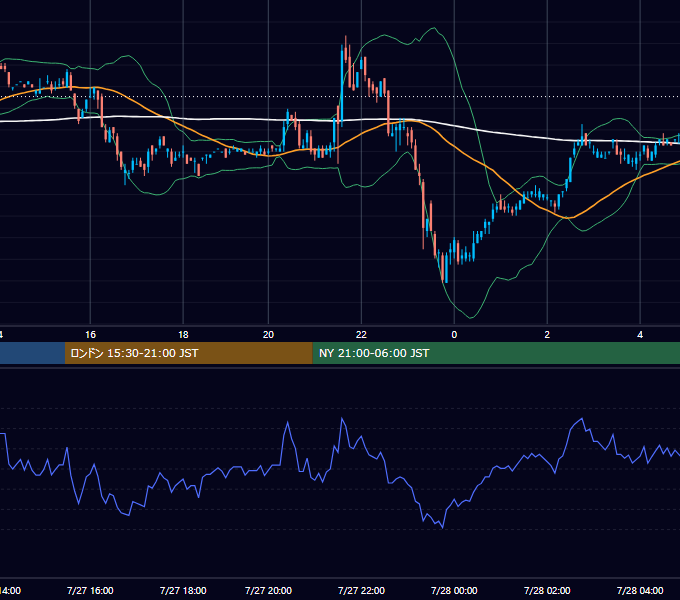This screenshot has width=680, height=600.
Task: Click the 7/27 22:00 time label
Action: [361, 590]
